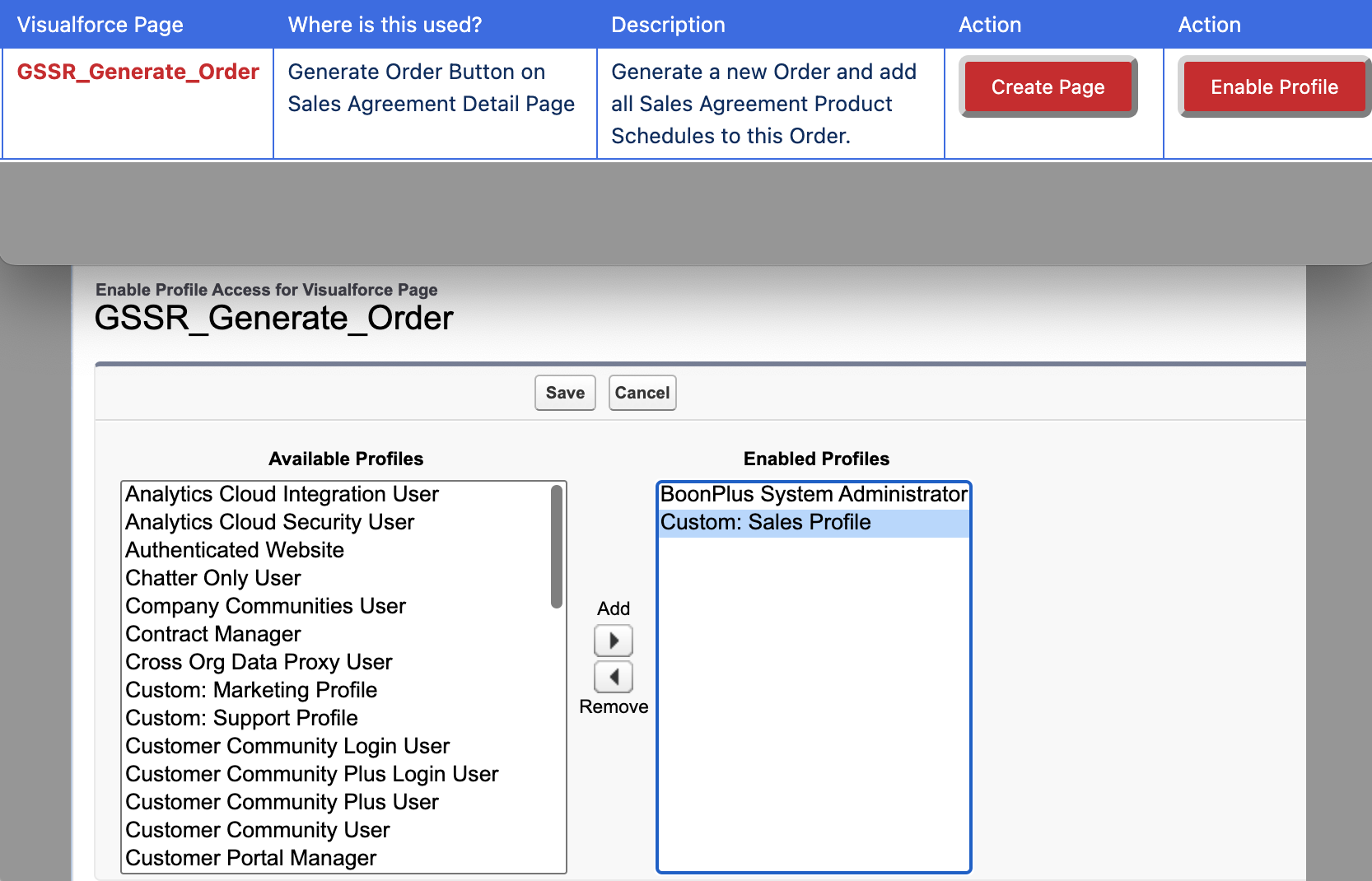Select Custom: Support Profile entry
The width and height of the screenshot is (1372, 881).
241,718
